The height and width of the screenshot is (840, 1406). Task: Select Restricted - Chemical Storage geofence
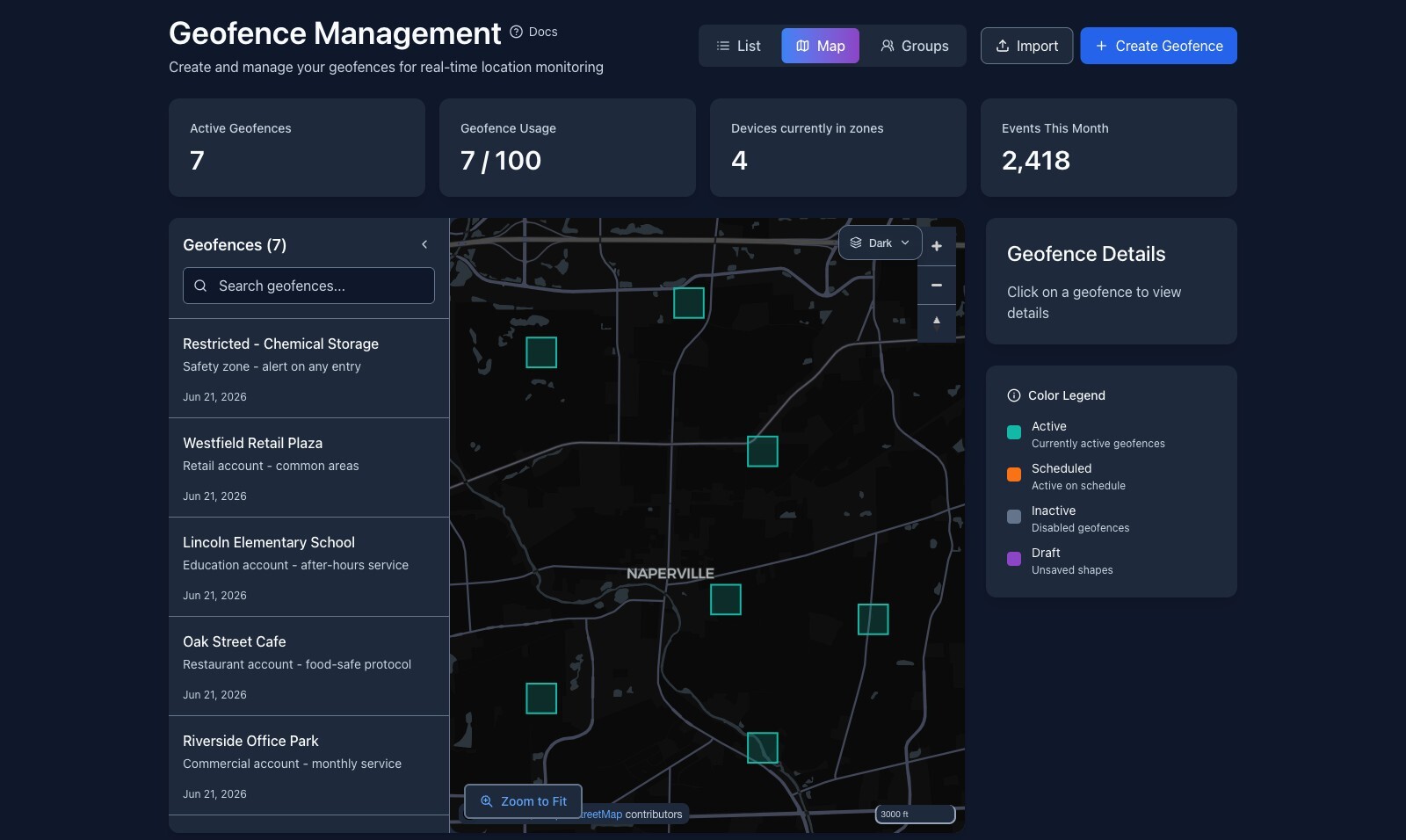[x=308, y=368]
